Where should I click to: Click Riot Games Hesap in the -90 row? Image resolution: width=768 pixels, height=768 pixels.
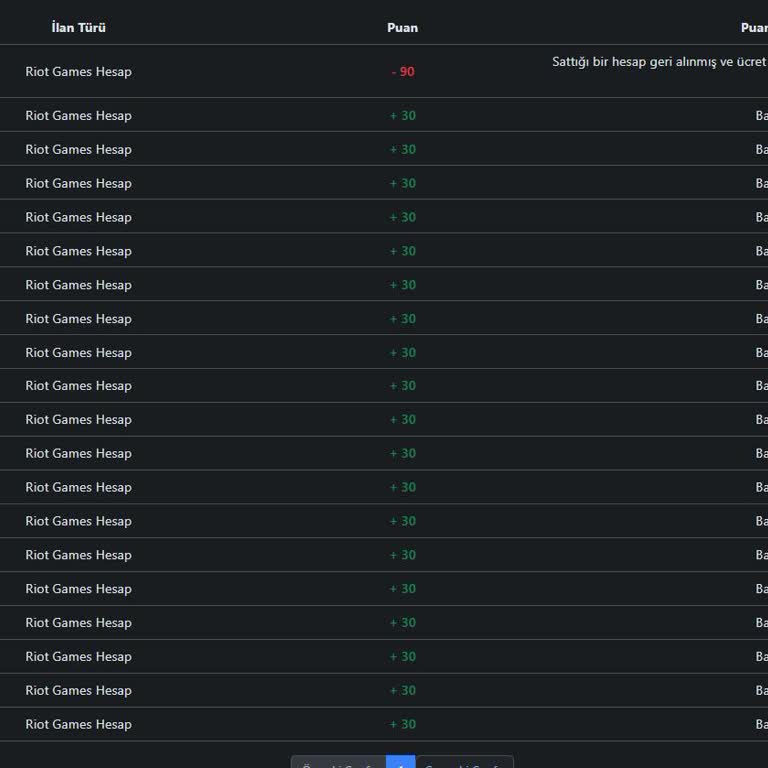click(78, 72)
